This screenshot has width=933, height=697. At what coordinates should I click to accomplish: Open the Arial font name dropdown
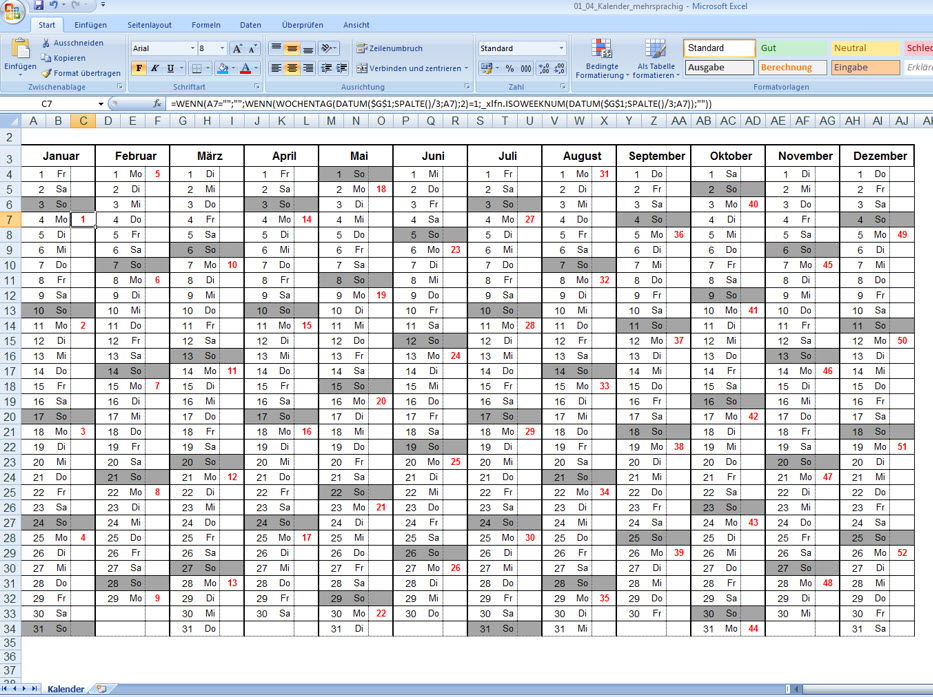tap(192, 48)
